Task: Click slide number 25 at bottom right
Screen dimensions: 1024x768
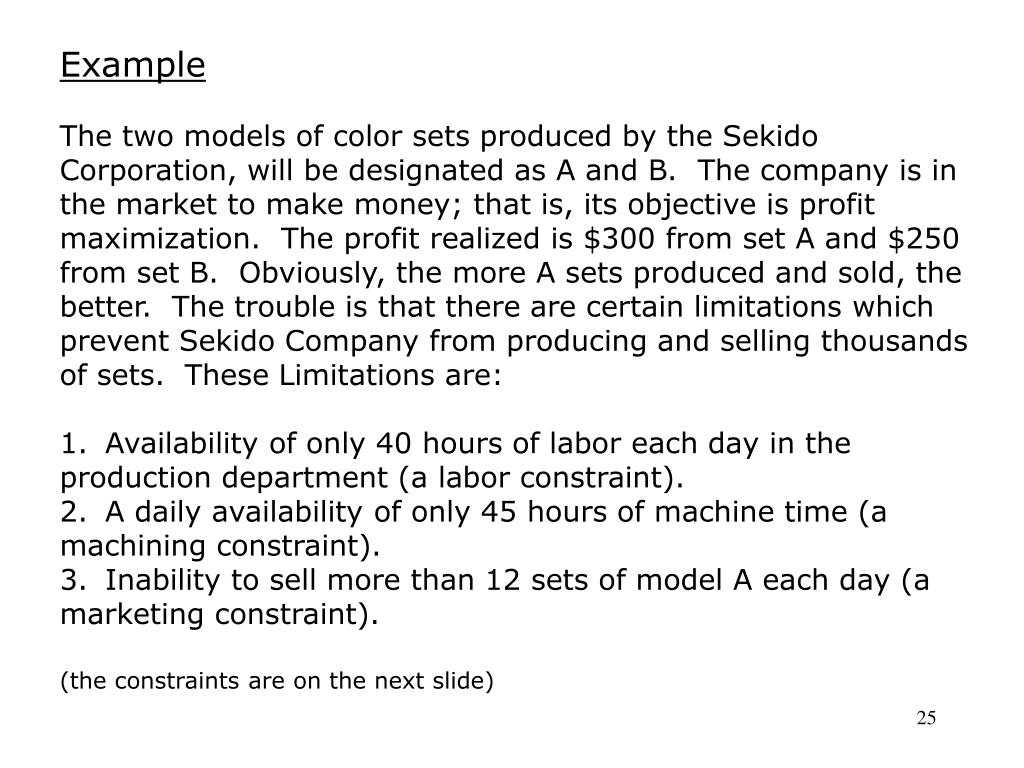Action: 925,719
